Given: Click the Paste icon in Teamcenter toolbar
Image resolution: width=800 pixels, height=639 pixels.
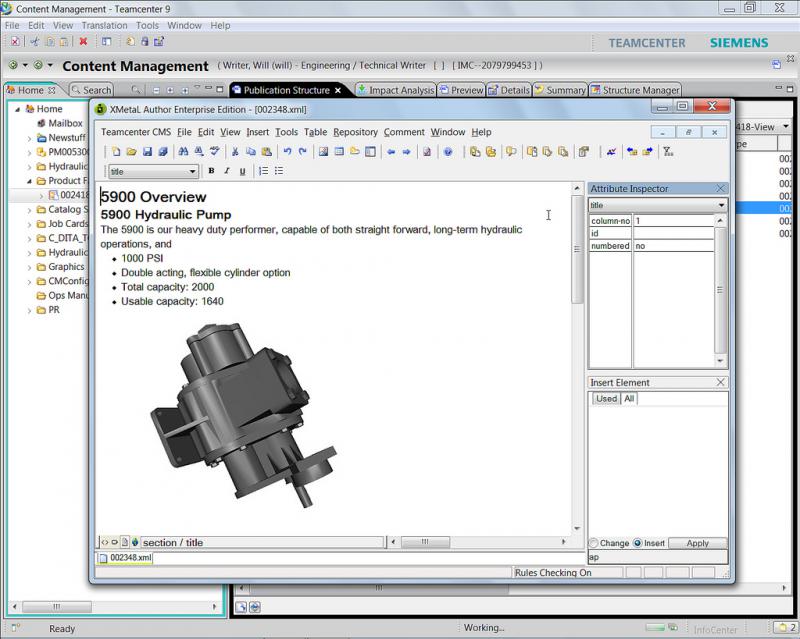Looking at the screenshot, I should [x=64, y=42].
